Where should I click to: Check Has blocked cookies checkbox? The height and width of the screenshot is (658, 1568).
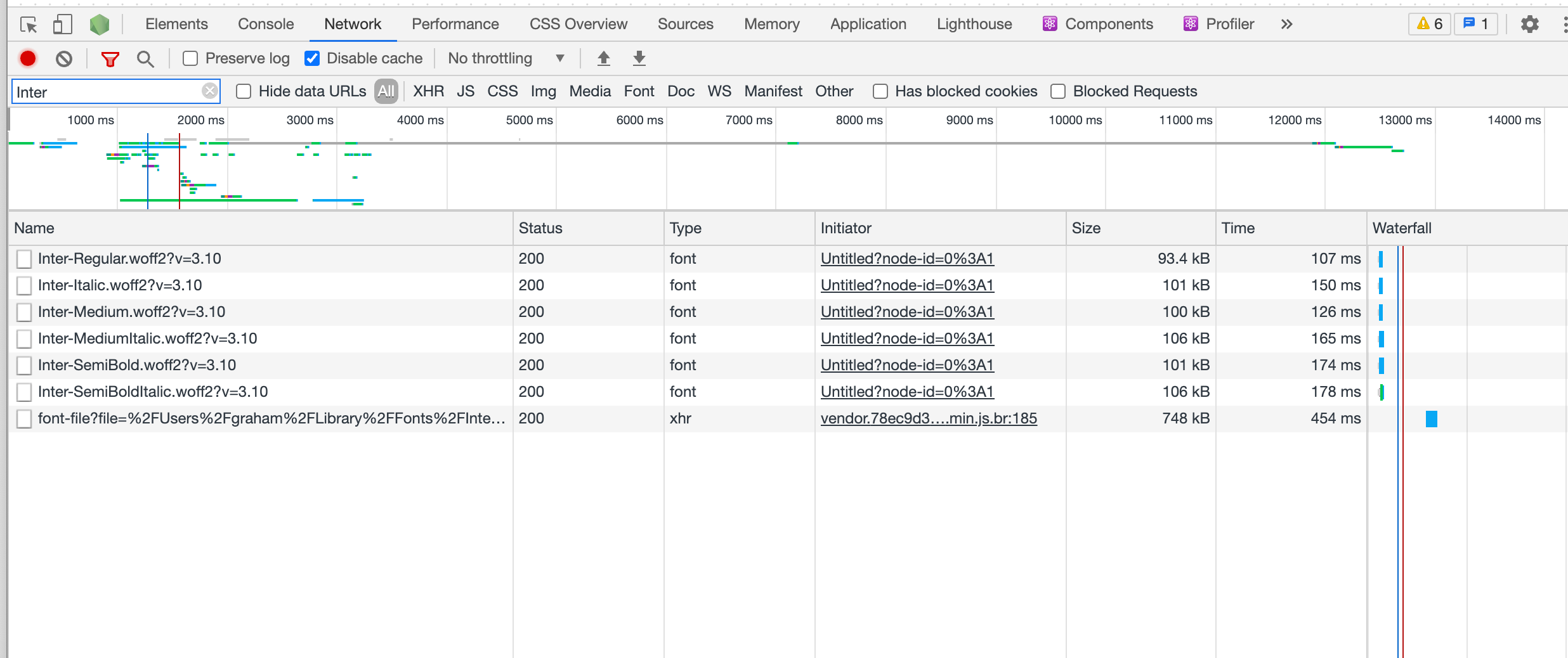click(880, 91)
